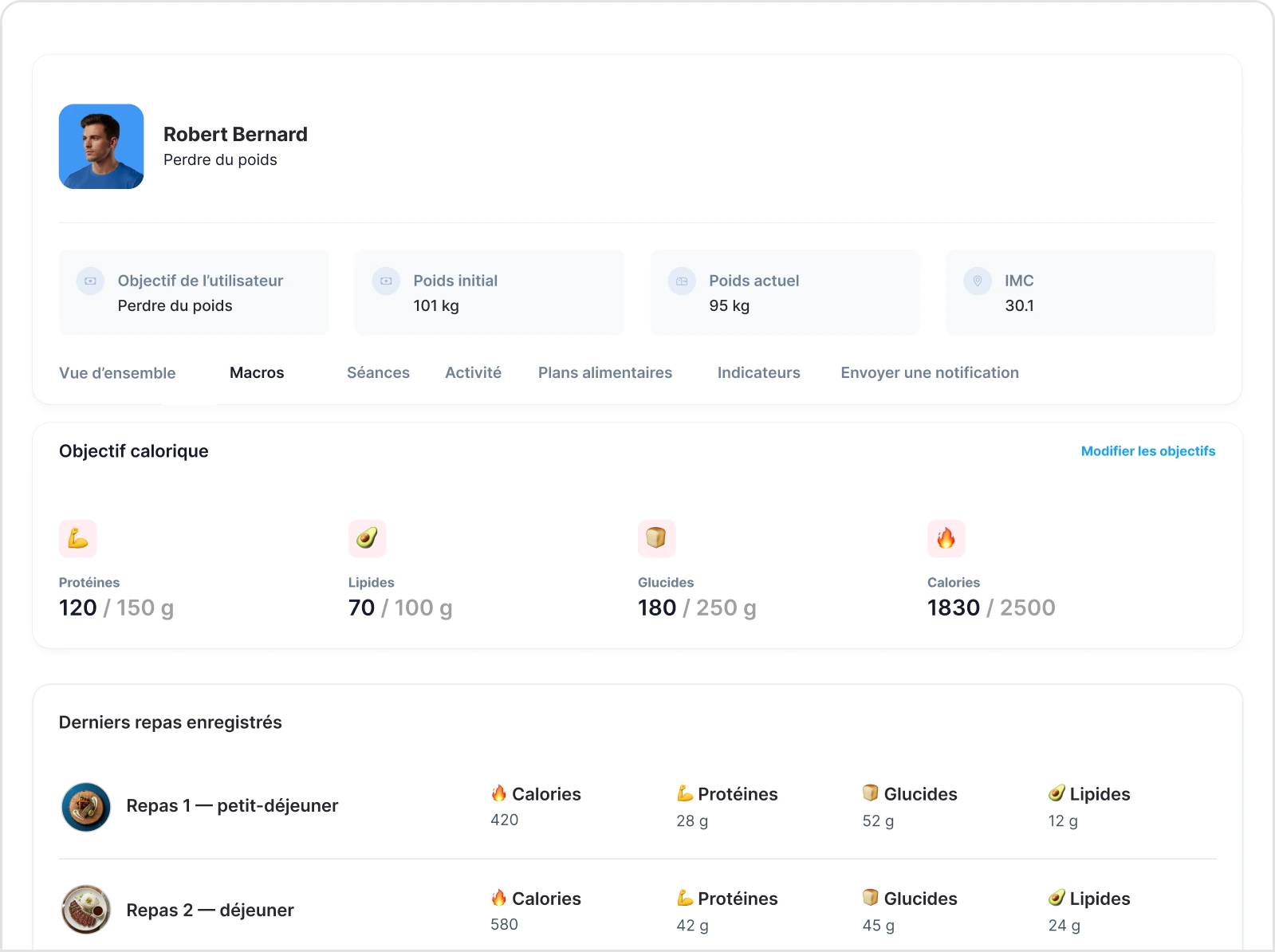Image resolution: width=1275 pixels, height=952 pixels.
Task: Click the flame icon in Repas 2 row
Action: [499, 898]
